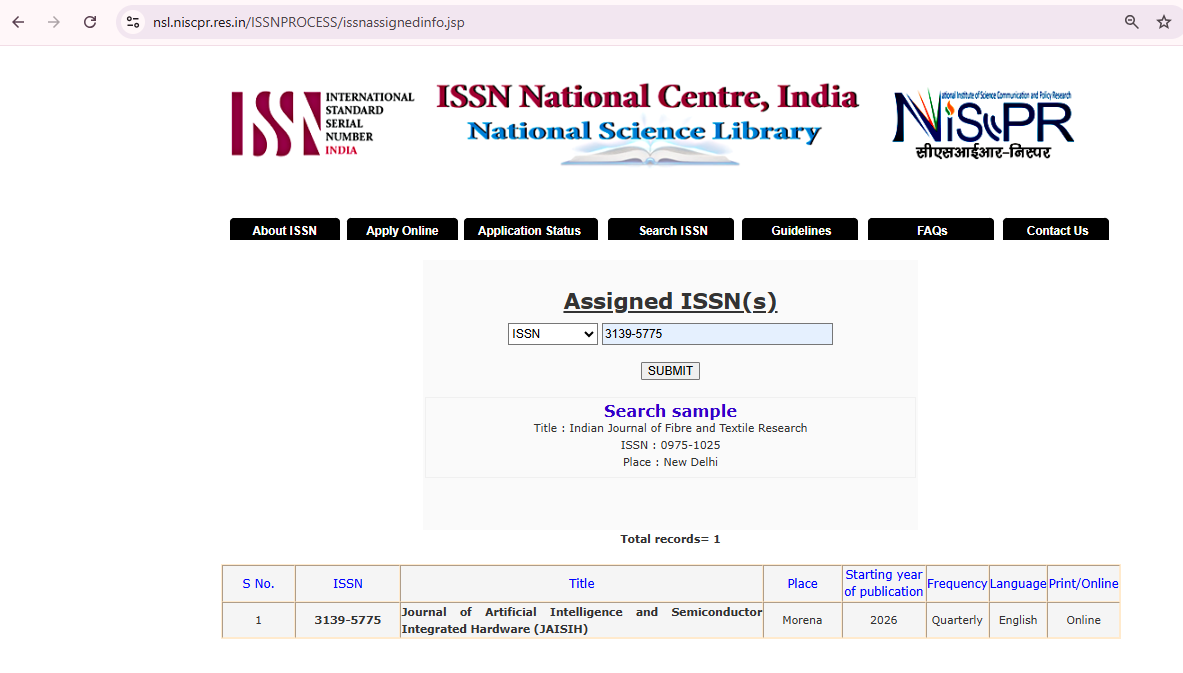Image resolution: width=1183 pixels, height=673 pixels.
Task: Open the Contact Us menu
Action: (1055, 230)
